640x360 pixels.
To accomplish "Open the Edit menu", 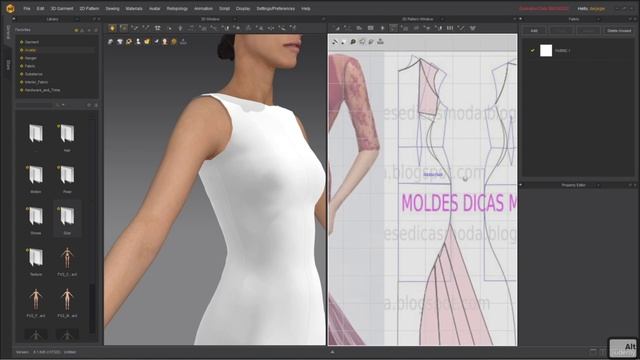I will (x=40, y=9).
